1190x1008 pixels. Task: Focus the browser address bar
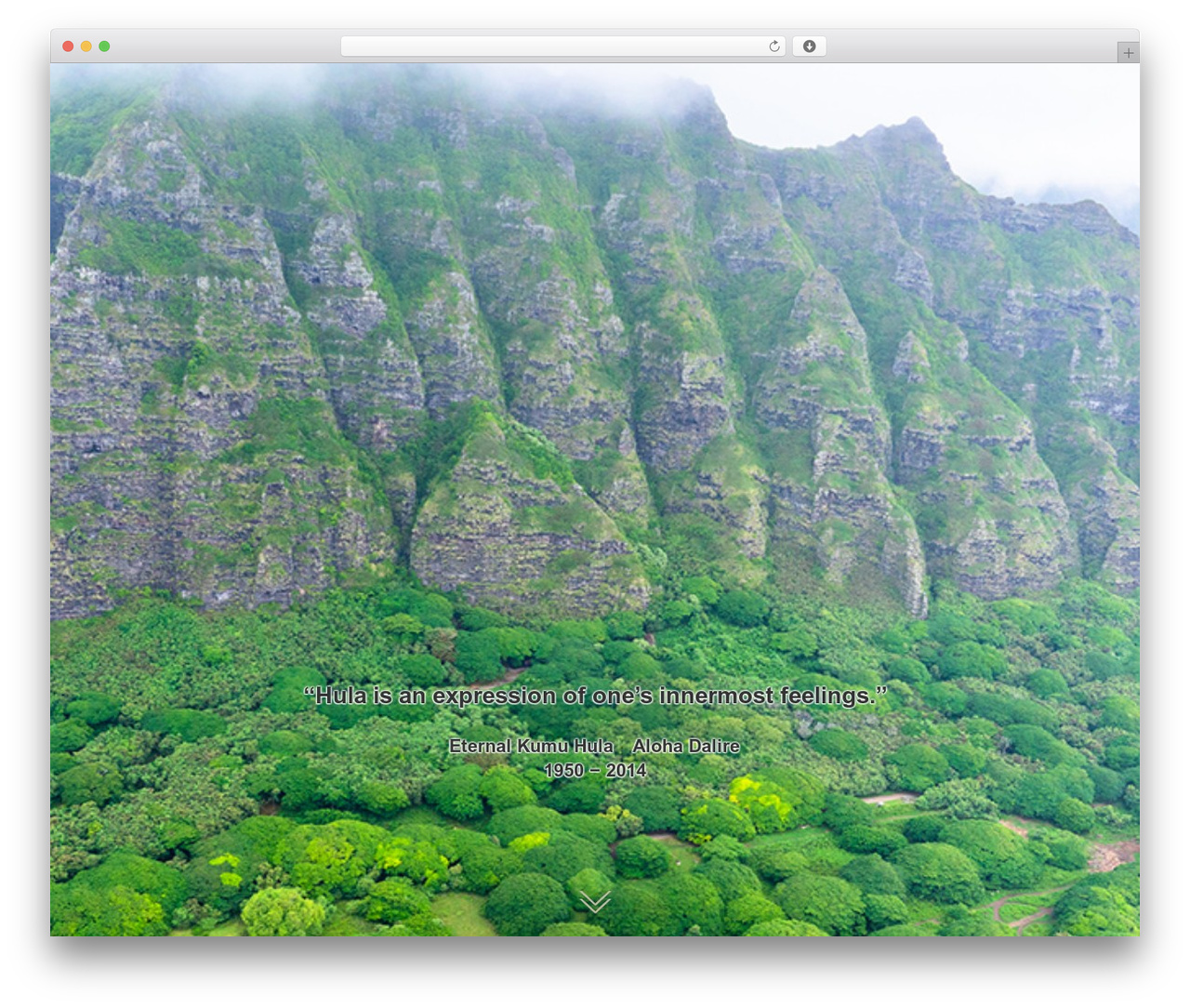click(x=562, y=46)
